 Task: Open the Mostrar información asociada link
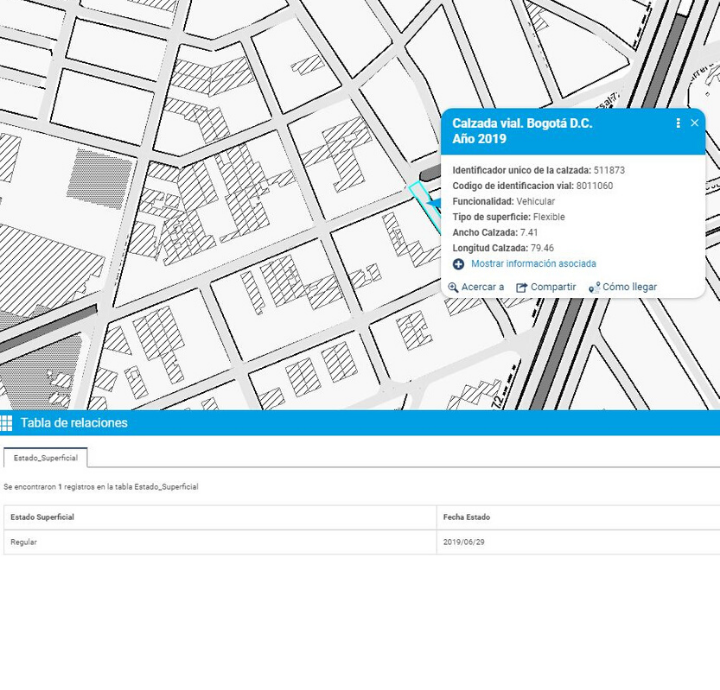[x=533, y=264]
